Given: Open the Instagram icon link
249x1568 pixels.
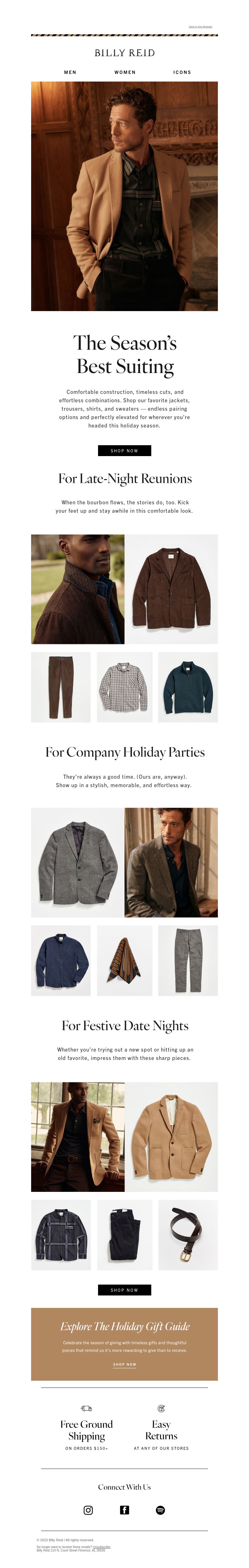Looking at the screenshot, I should pyautogui.click(x=88, y=1510).
